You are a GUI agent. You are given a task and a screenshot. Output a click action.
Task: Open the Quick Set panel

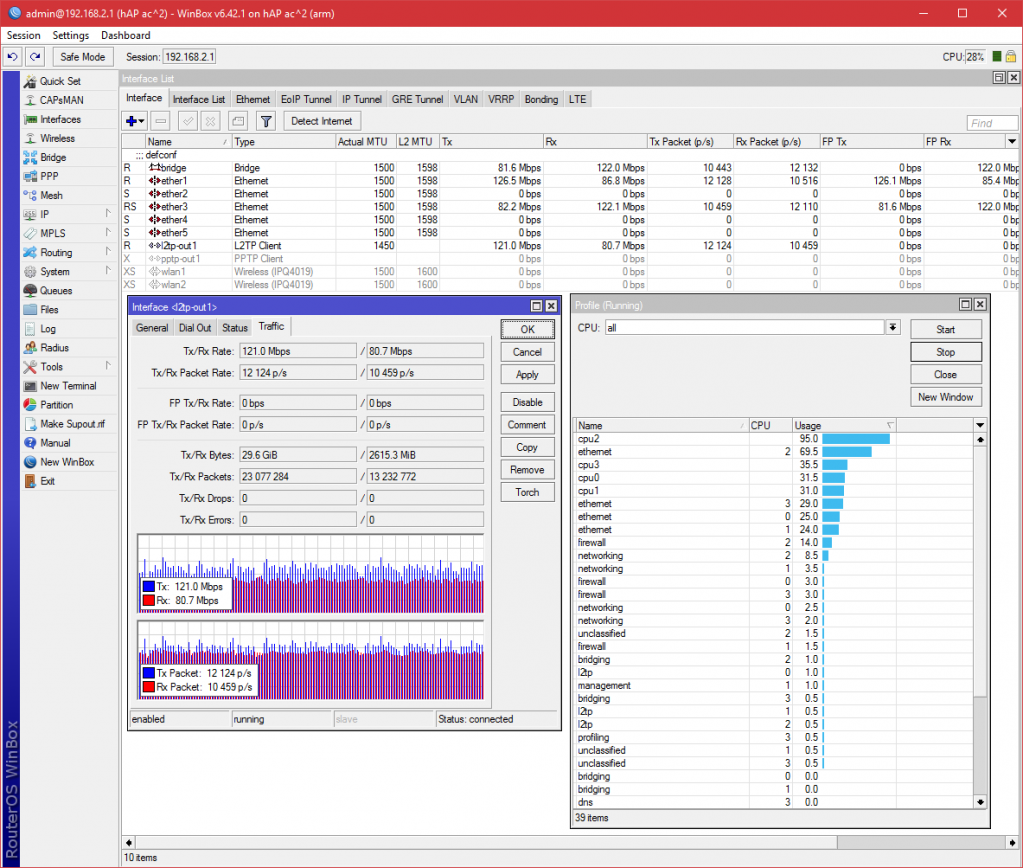pyautogui.click(x=60, y=80)
